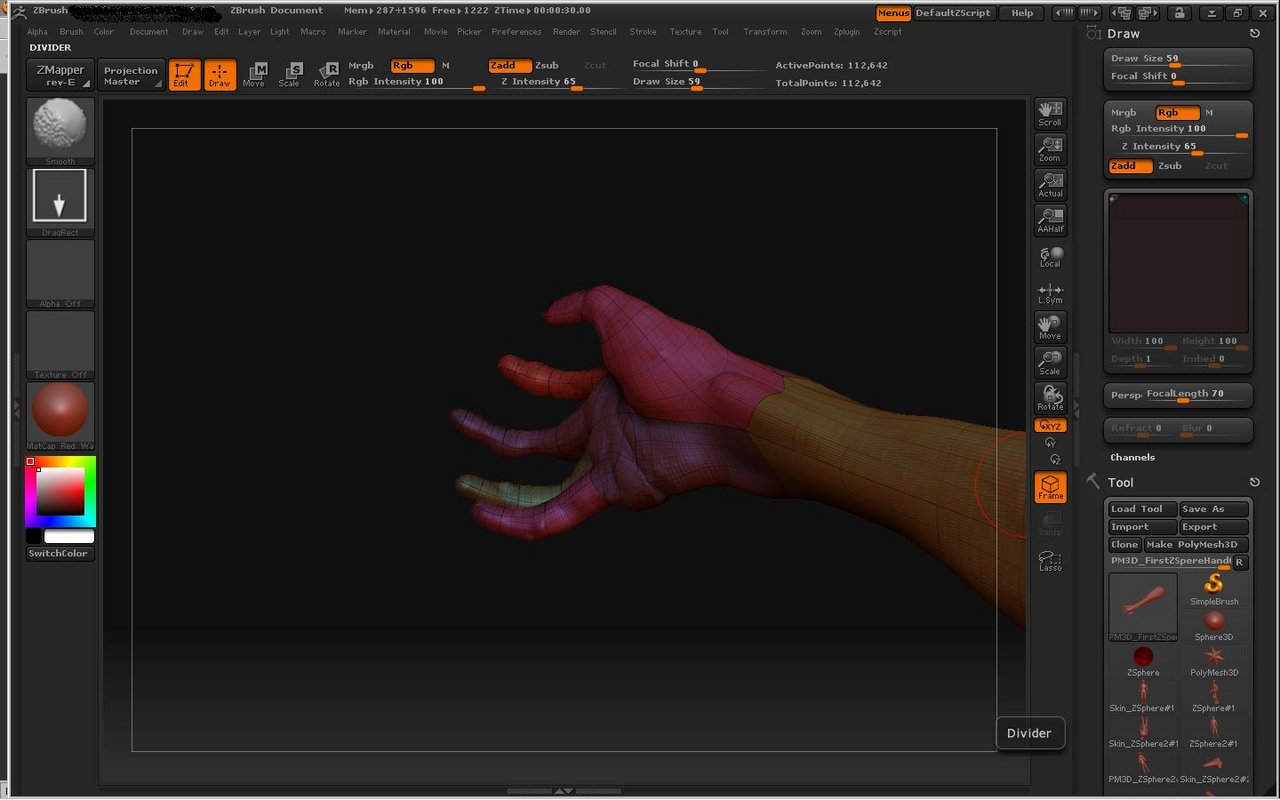
Task: Collapse the DIVIDER section
Action: point(50,47)
